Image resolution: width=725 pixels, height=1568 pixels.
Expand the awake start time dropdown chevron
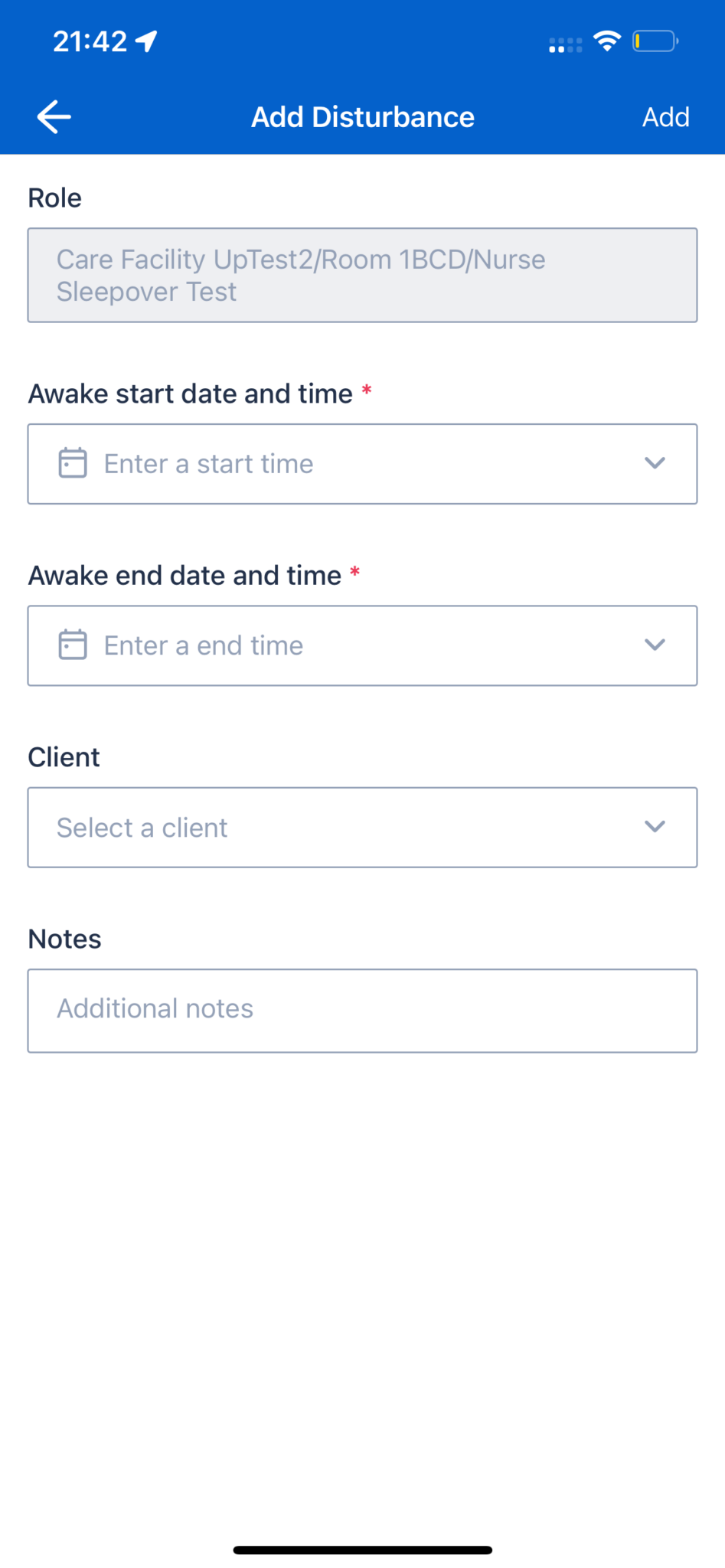pos(655,463)
